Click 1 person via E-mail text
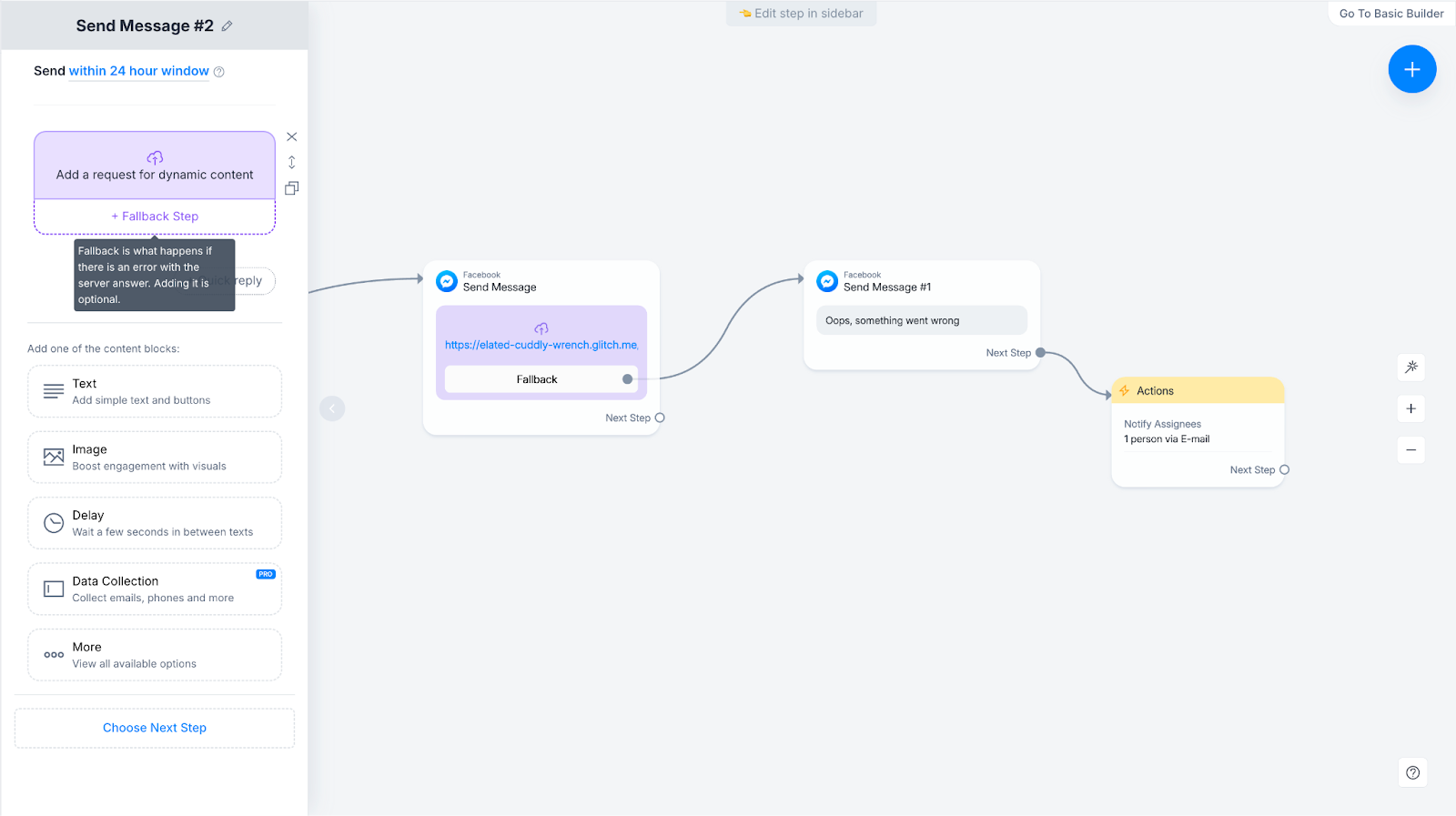This screenshot has width=1456, height=816. tap(1167, 439)
